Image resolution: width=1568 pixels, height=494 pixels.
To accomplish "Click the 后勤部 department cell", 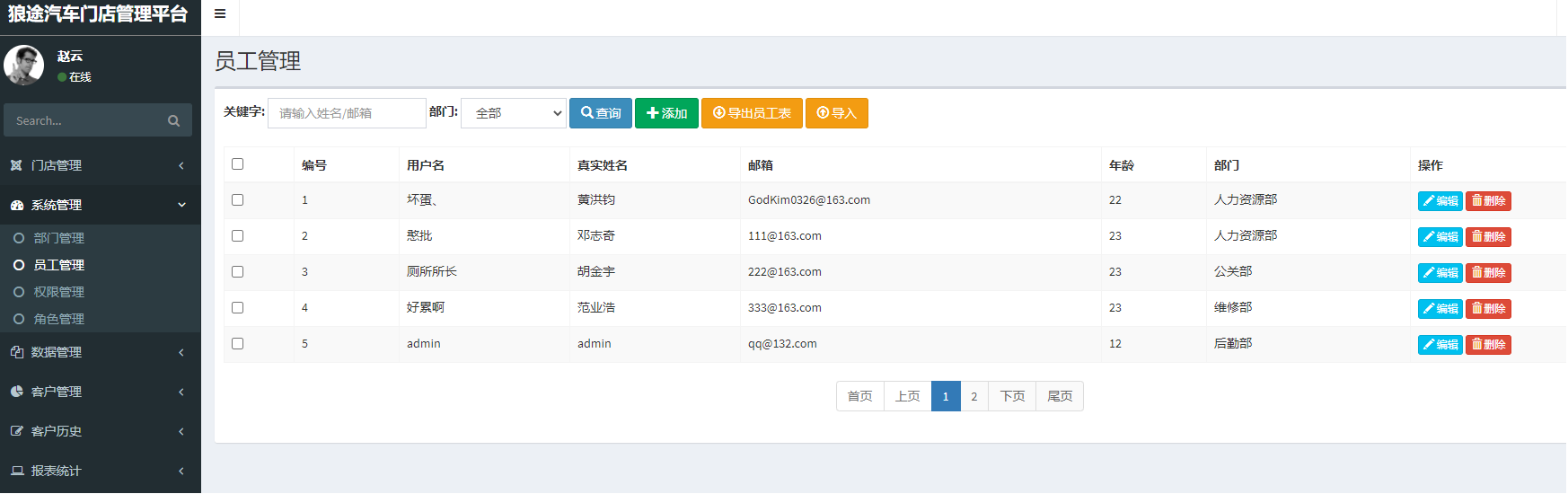I will tap(1233, 343).
